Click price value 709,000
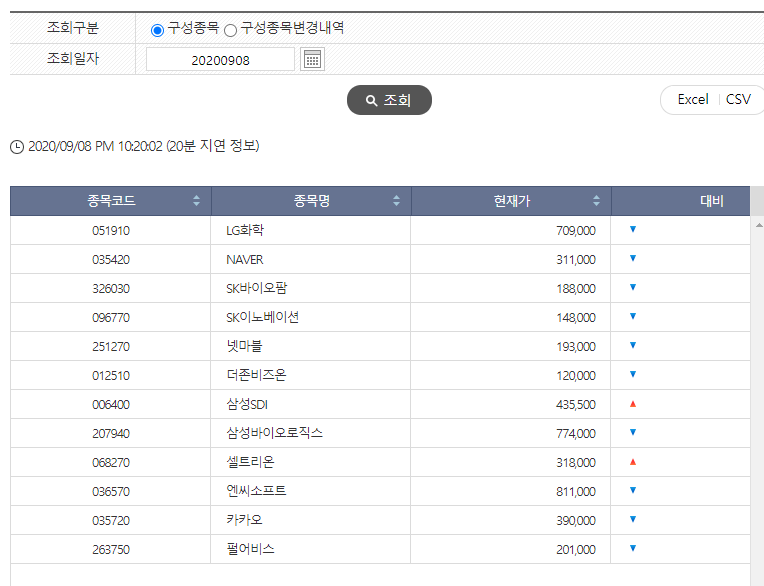Viewport: 764px width, 586px height. tap(576, 230)
